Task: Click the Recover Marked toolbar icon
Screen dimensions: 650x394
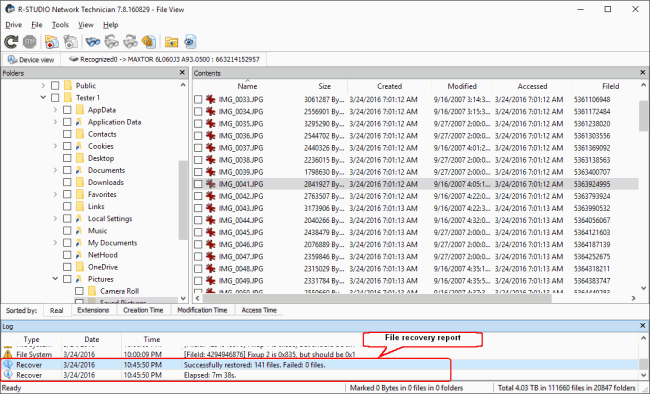Action: point(70,41)
